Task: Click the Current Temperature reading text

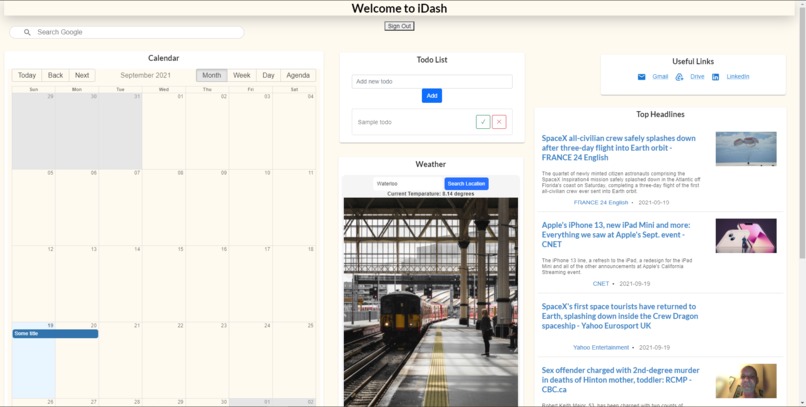Action: (x=430, y=194)
